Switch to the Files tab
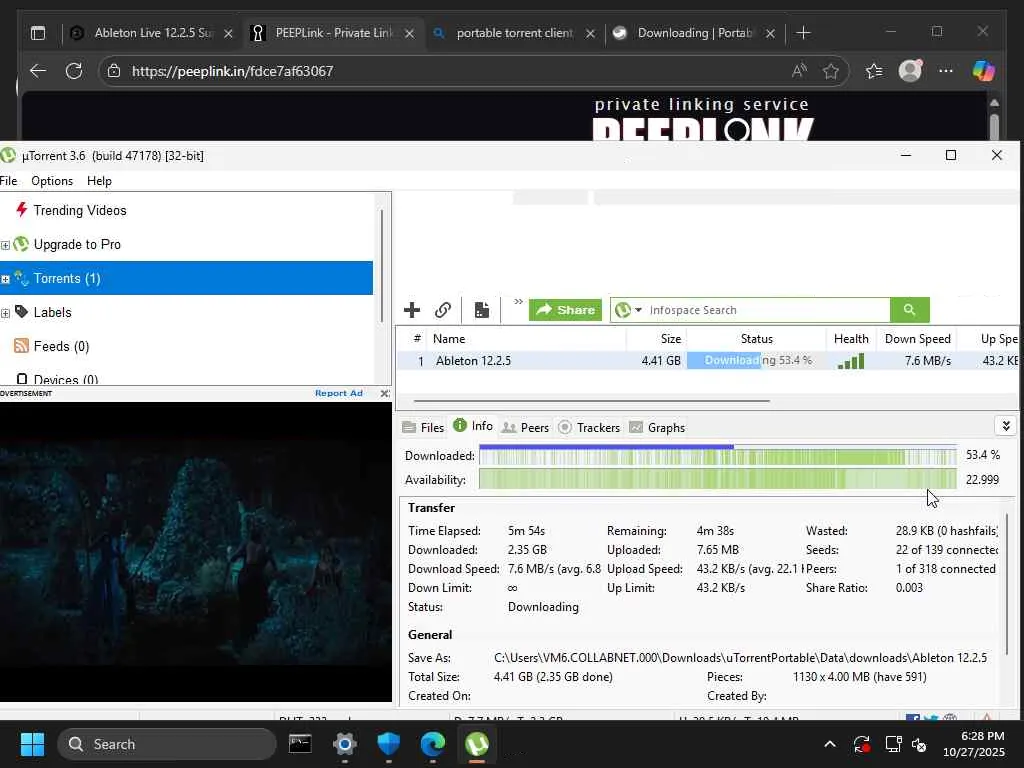This screenshot has height=768, width=1024. (x=423, y=428)
